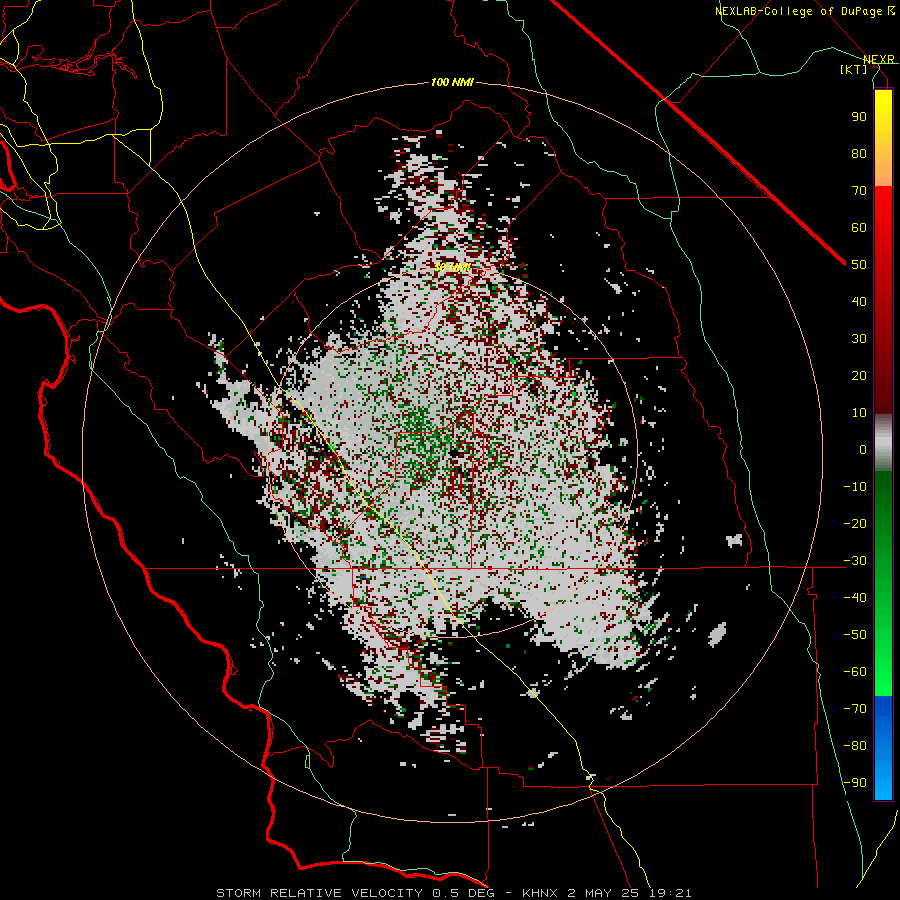Click the 90 value on velocity scale
The width and height of the screenshot is (900, 900).
click(859, 117)
